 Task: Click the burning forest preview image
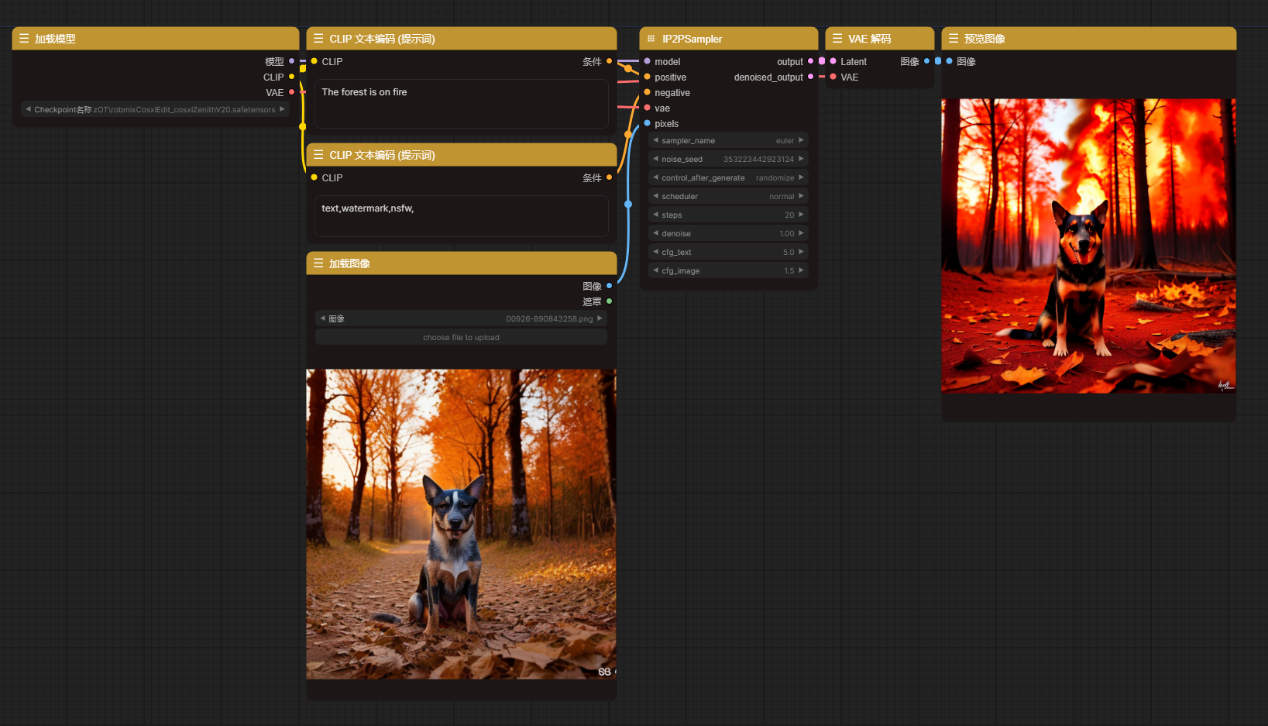[x=1088, y=245]
